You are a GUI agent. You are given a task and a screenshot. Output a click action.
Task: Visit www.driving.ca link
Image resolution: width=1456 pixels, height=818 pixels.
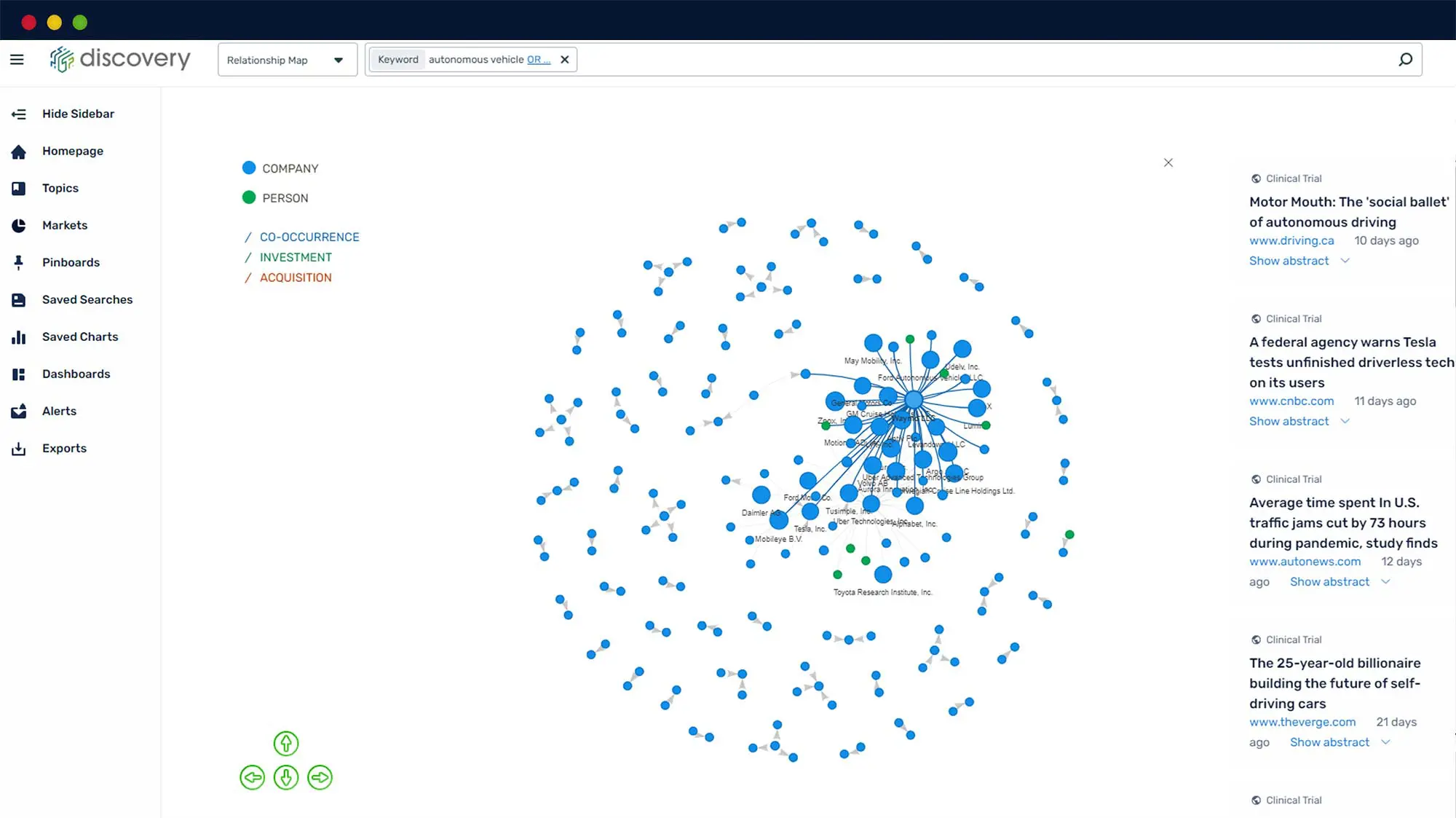(1291, 240)
